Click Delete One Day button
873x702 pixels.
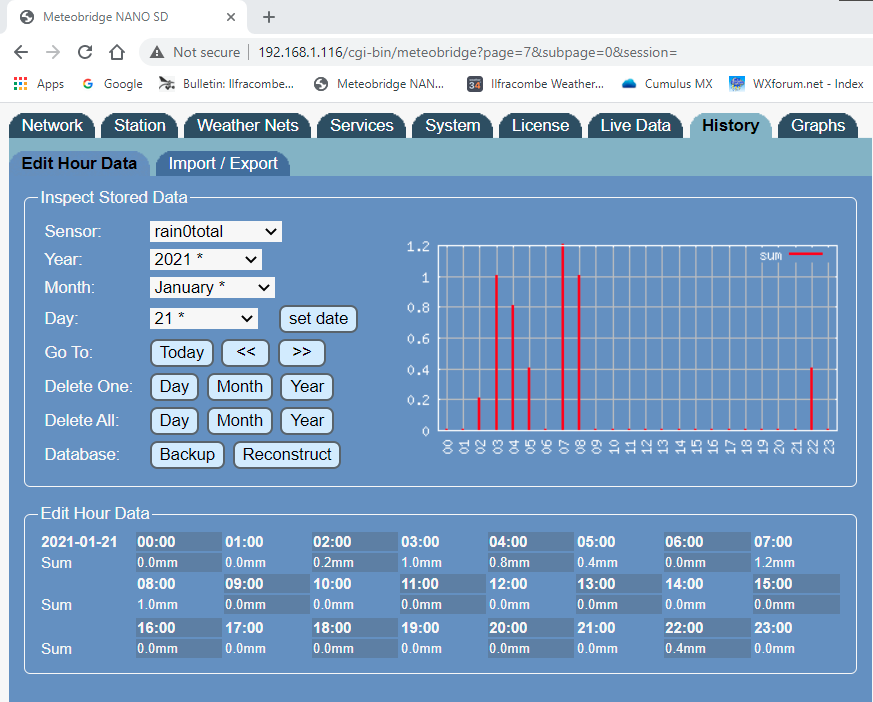click(x=174, y=386)
